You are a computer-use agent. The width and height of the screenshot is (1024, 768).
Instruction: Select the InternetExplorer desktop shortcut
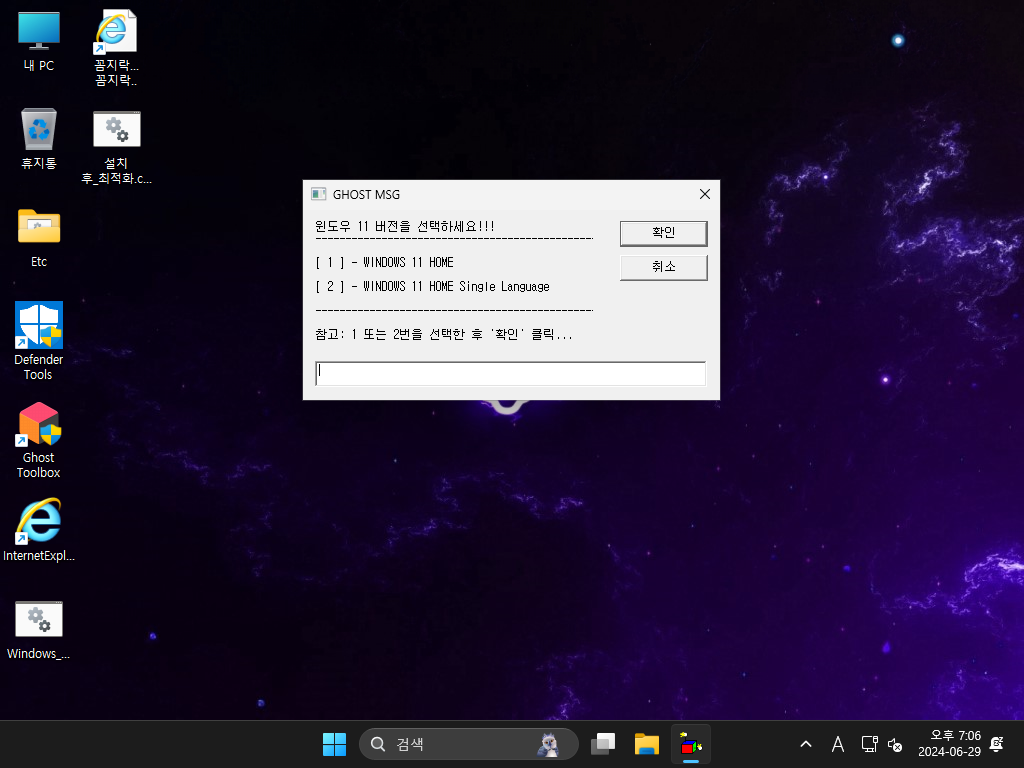pyautogui.click(x=39, y=530)
